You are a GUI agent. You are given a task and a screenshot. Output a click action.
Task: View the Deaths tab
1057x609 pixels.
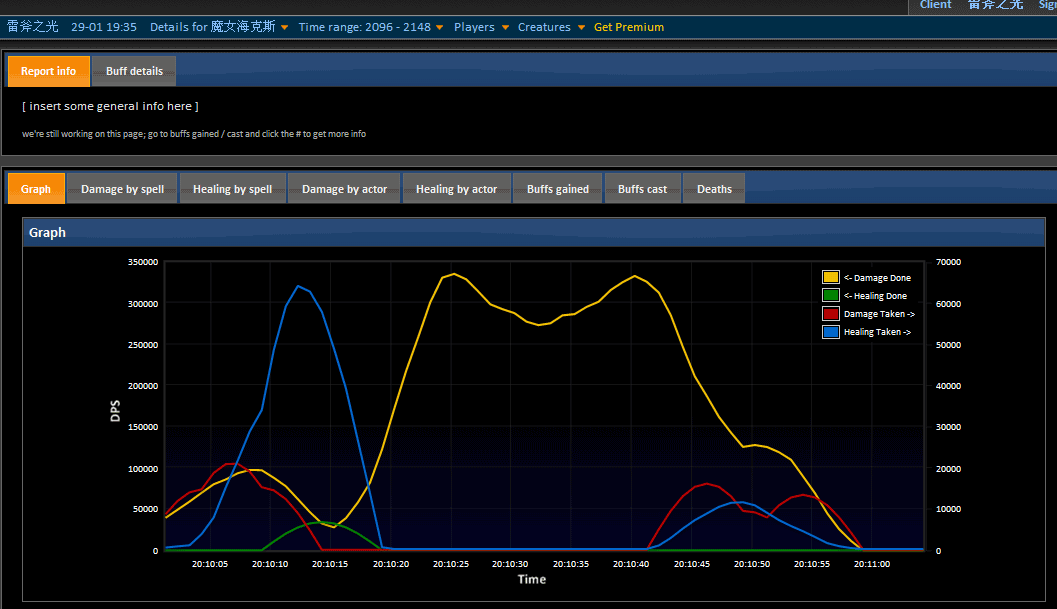715,190
